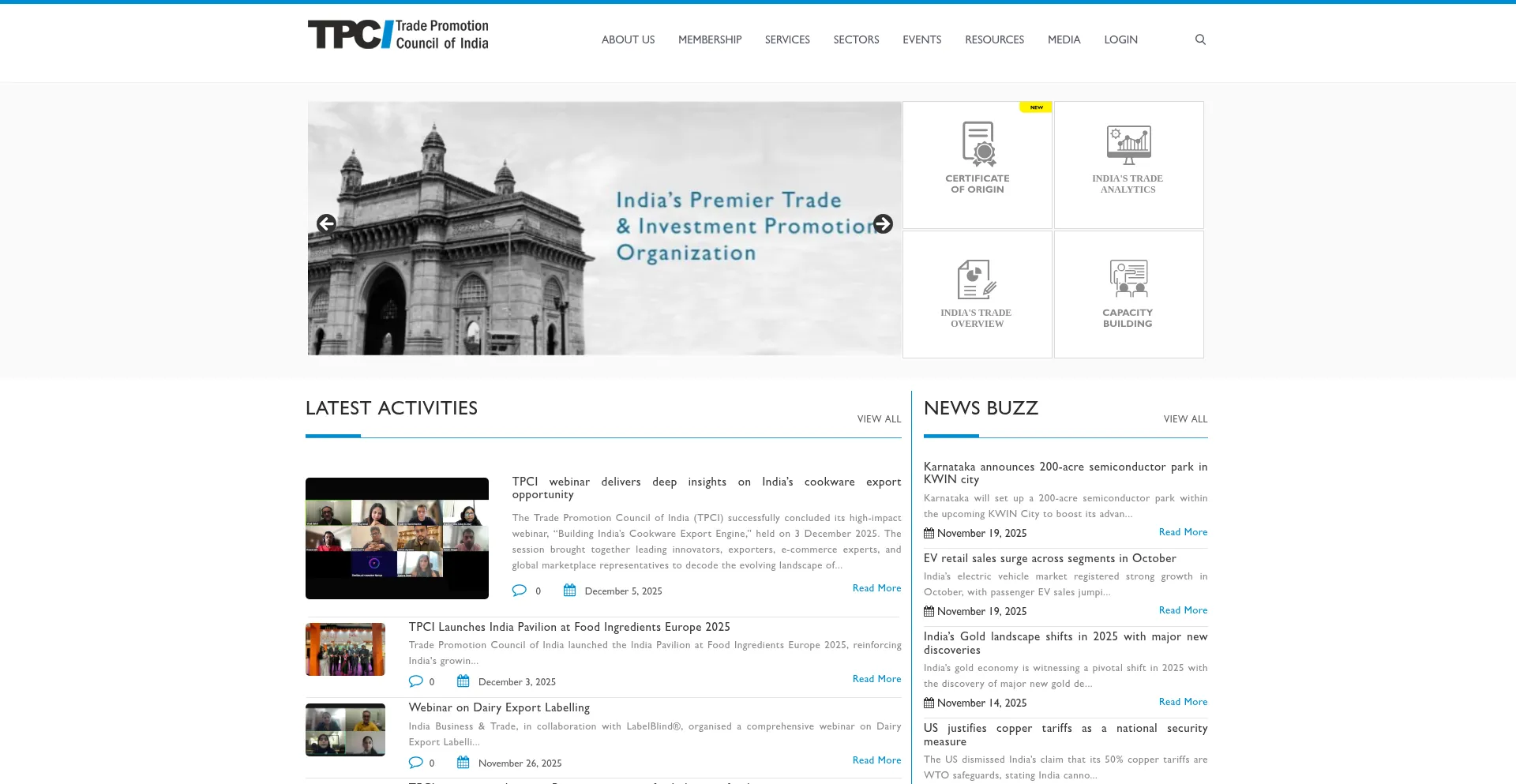1516x784 pixels.
Task: Click View All under Latest Activities
Action: (x=879, y=419)
